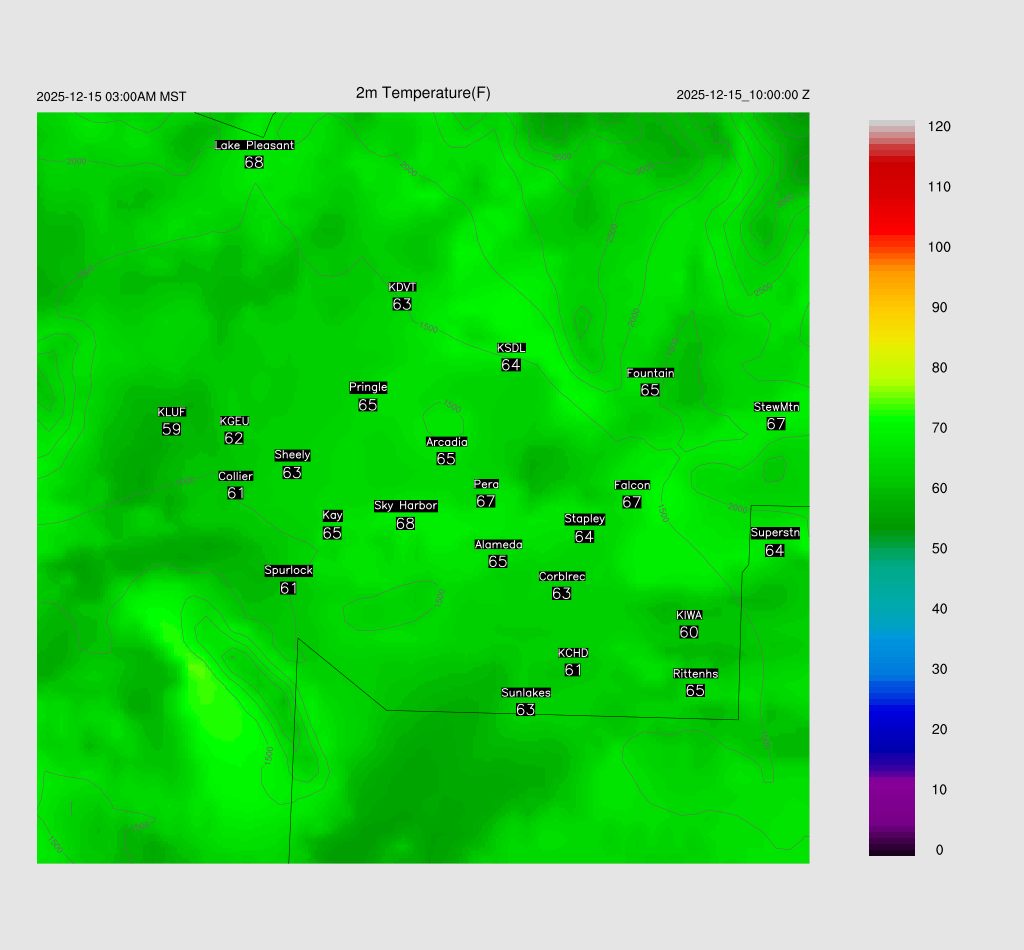Select the KSDL station label

click(511, 348)
